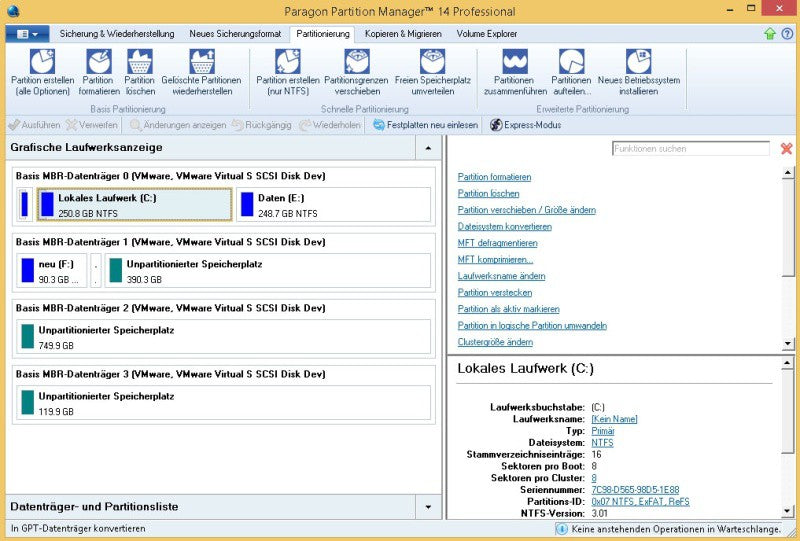Click the green home arrow icon

click(770, 34)
